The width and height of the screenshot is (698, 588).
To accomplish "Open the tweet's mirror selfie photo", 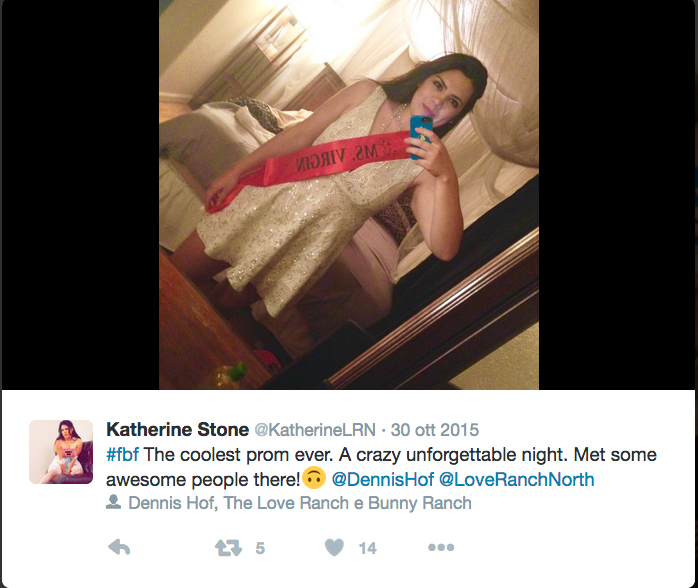I will tap(349, 195).
